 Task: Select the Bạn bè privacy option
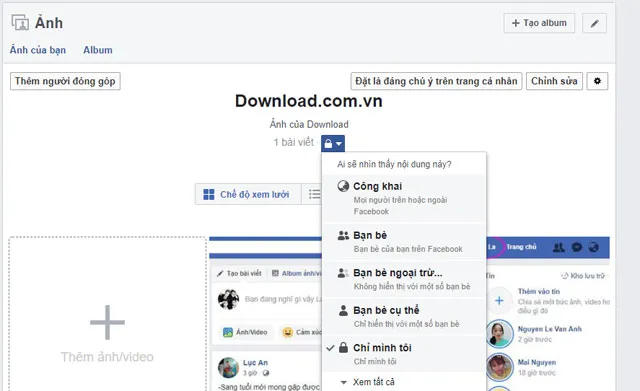(x=404, y=242)
